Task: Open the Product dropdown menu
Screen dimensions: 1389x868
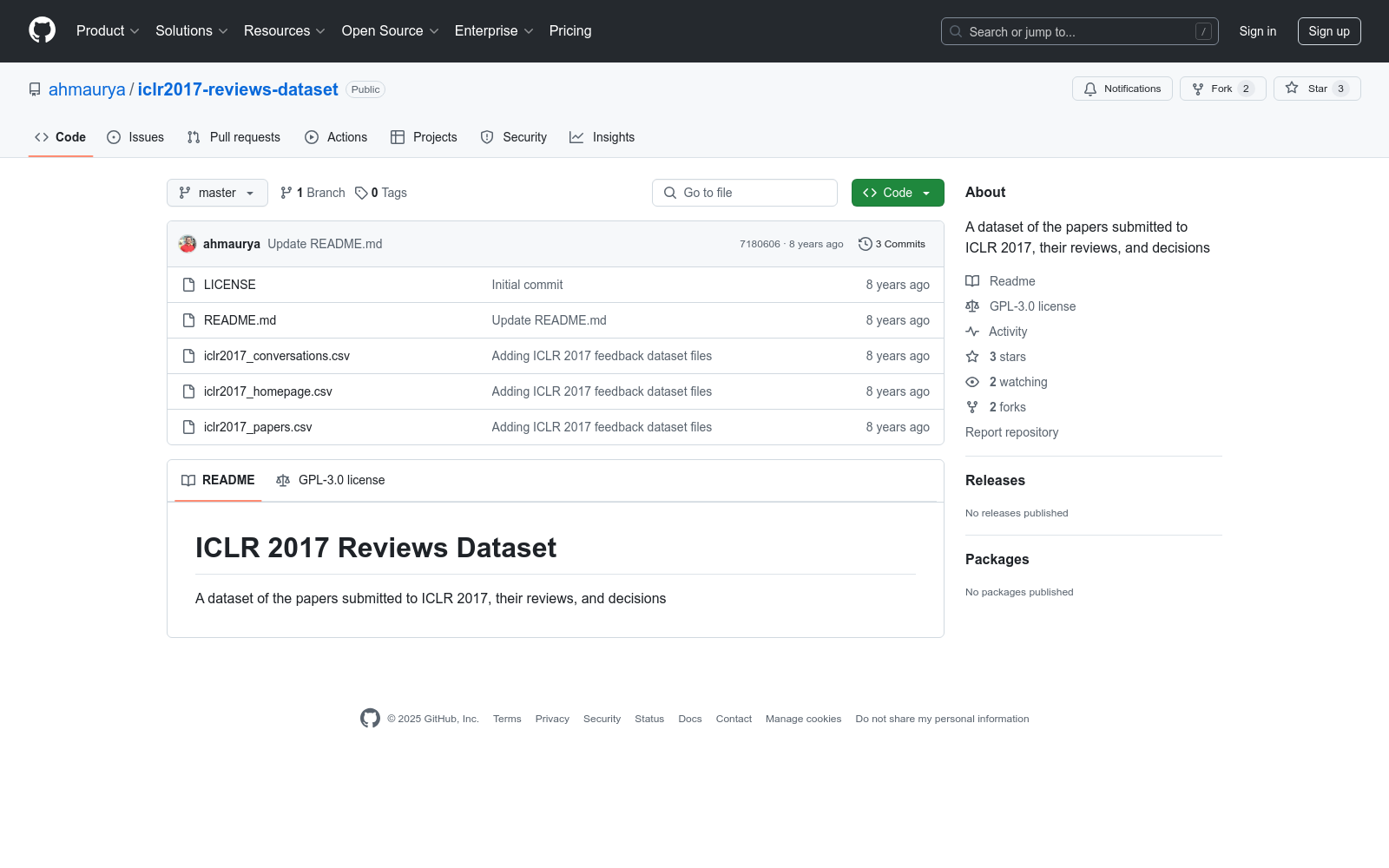Action: click(x=108, y=31)
